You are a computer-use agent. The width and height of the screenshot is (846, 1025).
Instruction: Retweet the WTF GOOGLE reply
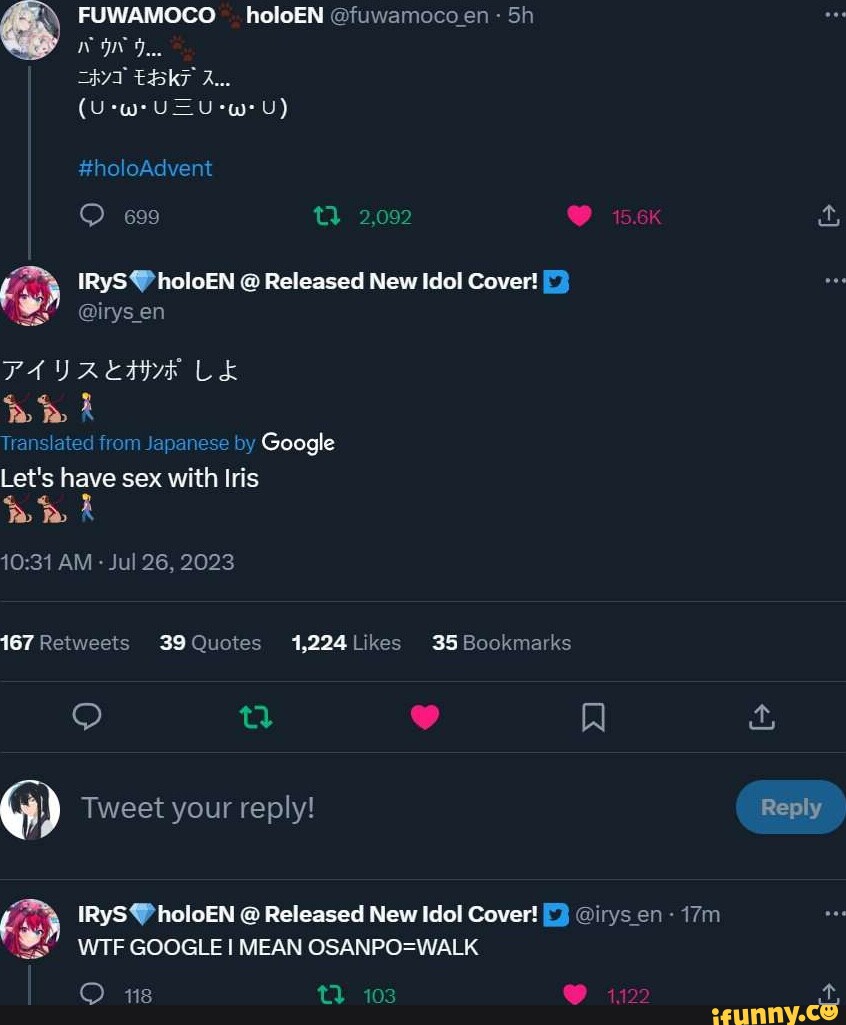[328, 993]
